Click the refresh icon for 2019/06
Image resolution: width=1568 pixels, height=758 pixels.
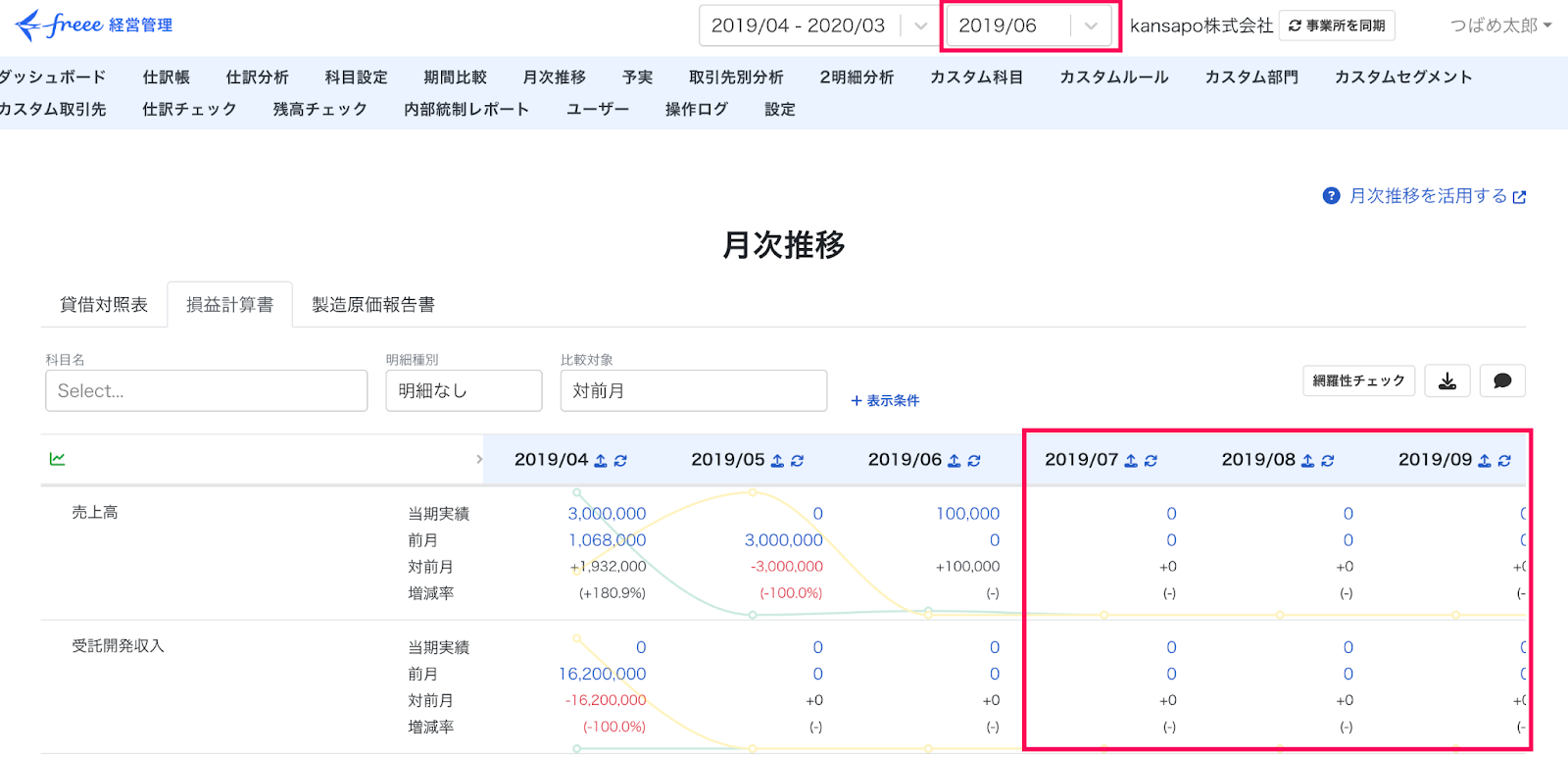[974, 460]
